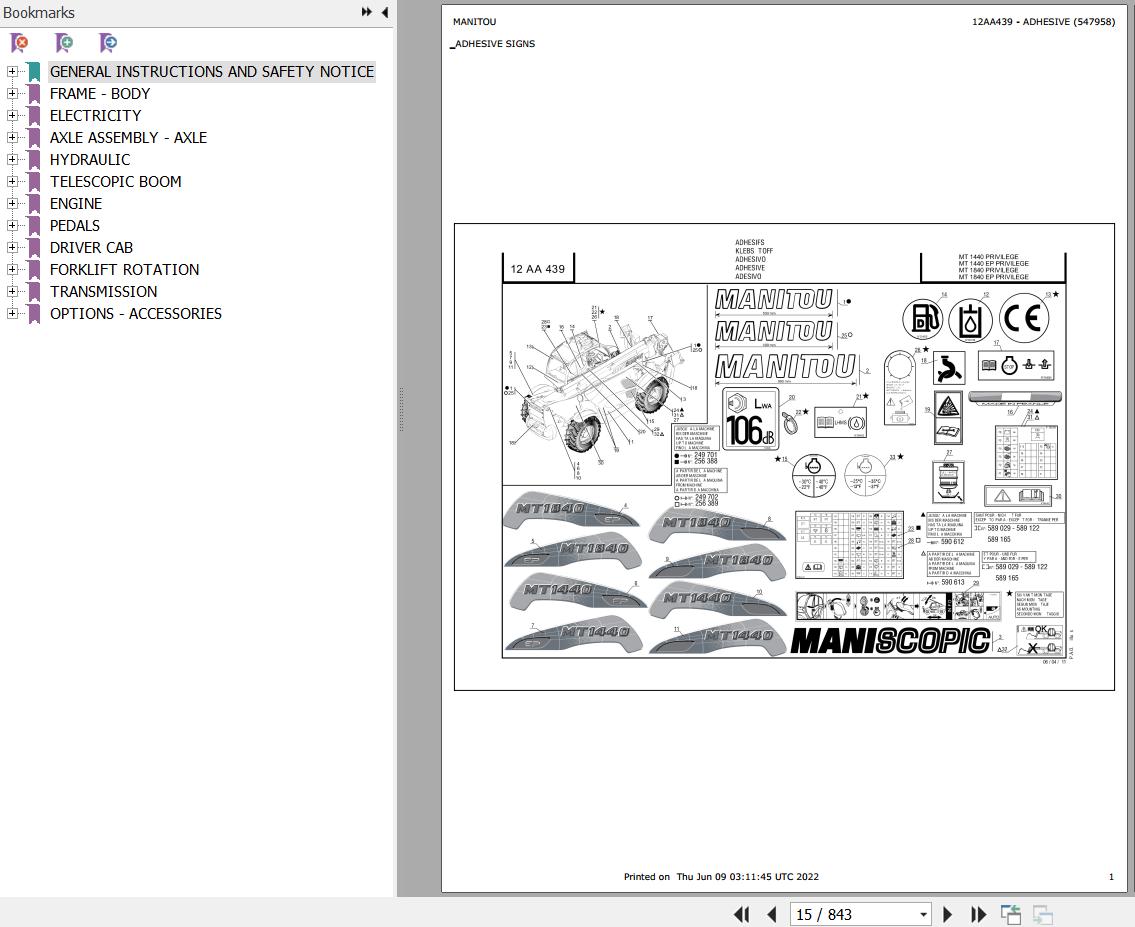Collapse the Bookmarks panel arrow
Image resolution: width=1135 pixels, height=927 pixels.
tap(384, 12)
